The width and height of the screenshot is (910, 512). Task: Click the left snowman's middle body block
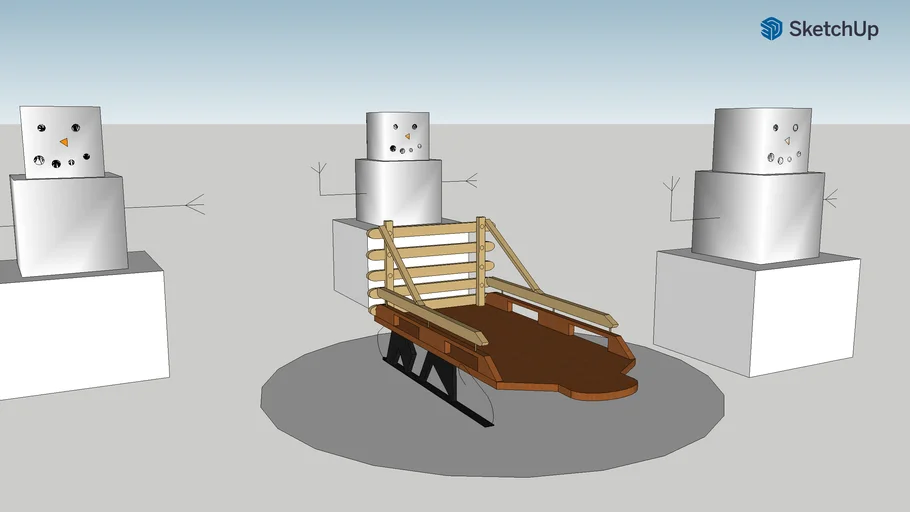tap(68, 225)
